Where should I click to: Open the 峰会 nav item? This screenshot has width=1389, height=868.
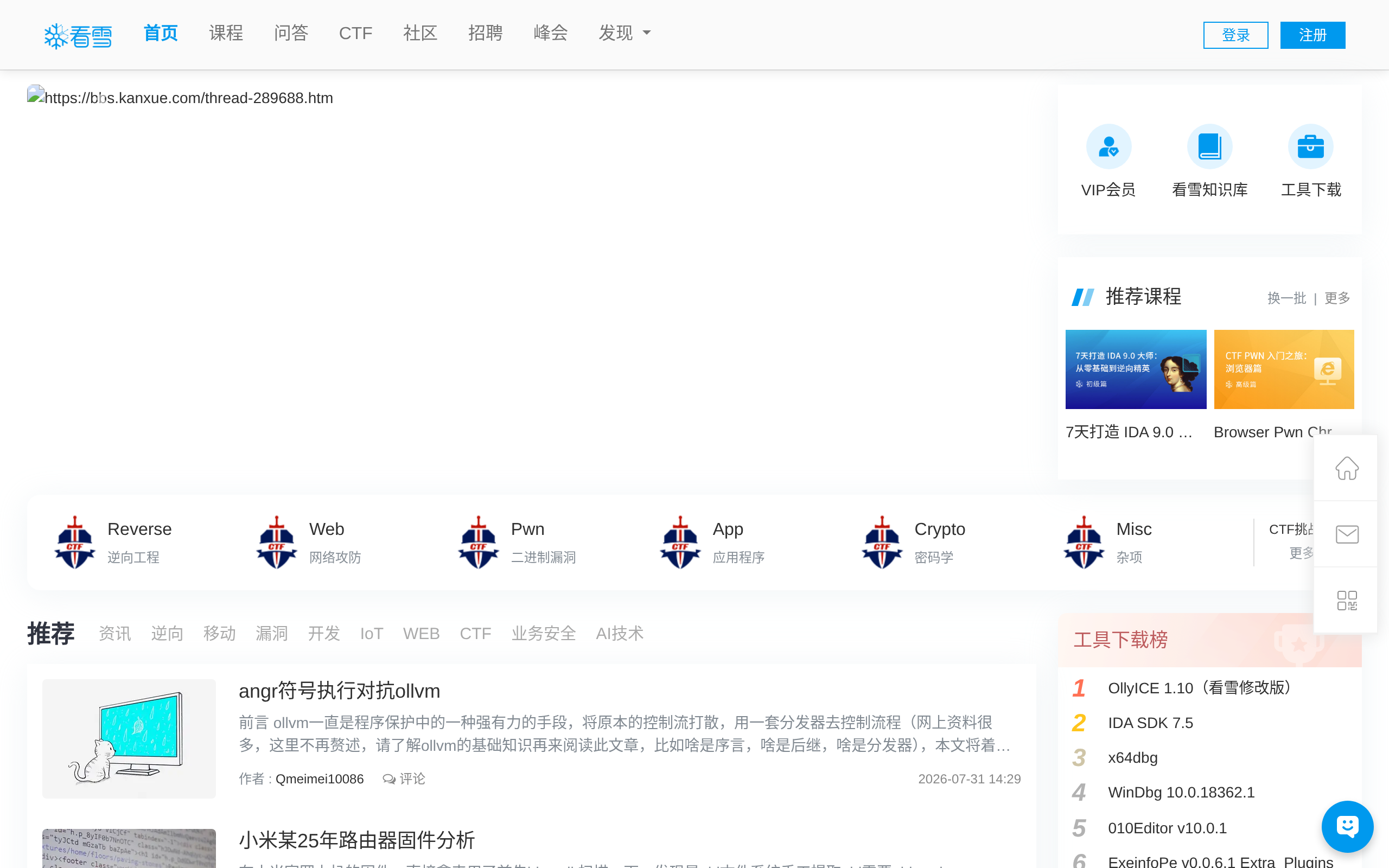550,33
